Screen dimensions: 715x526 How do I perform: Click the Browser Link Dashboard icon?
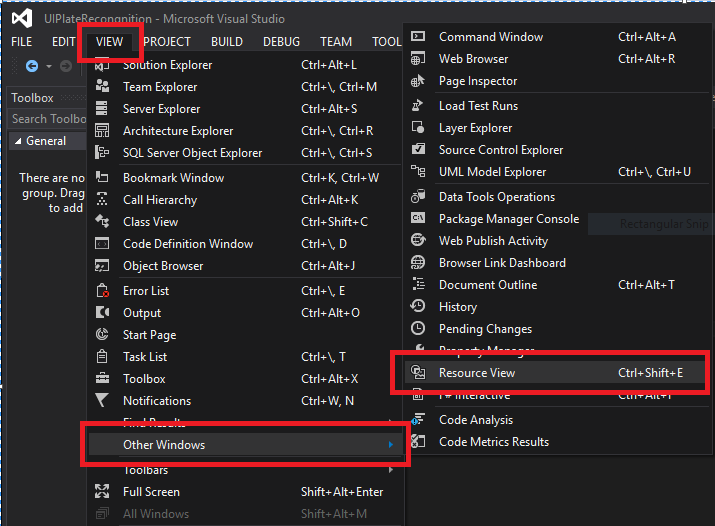(418, 262)
